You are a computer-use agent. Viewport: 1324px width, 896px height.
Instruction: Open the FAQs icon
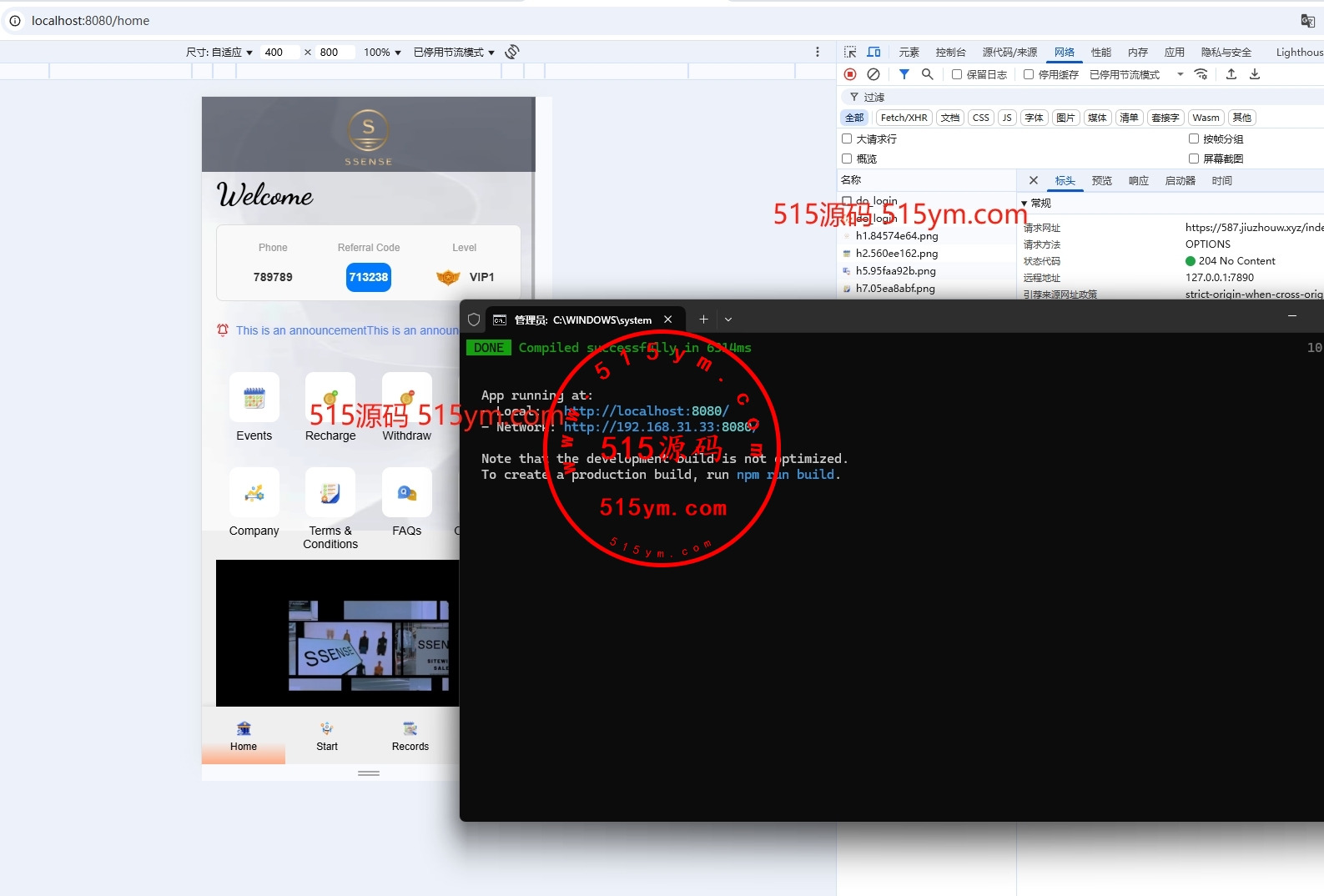point(407,493)
